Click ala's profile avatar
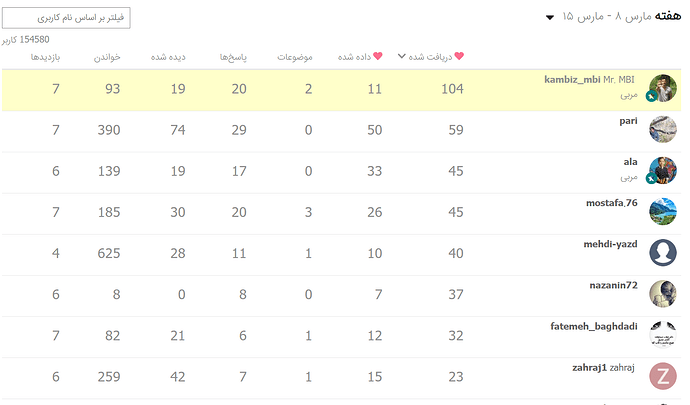 point(663,170)
